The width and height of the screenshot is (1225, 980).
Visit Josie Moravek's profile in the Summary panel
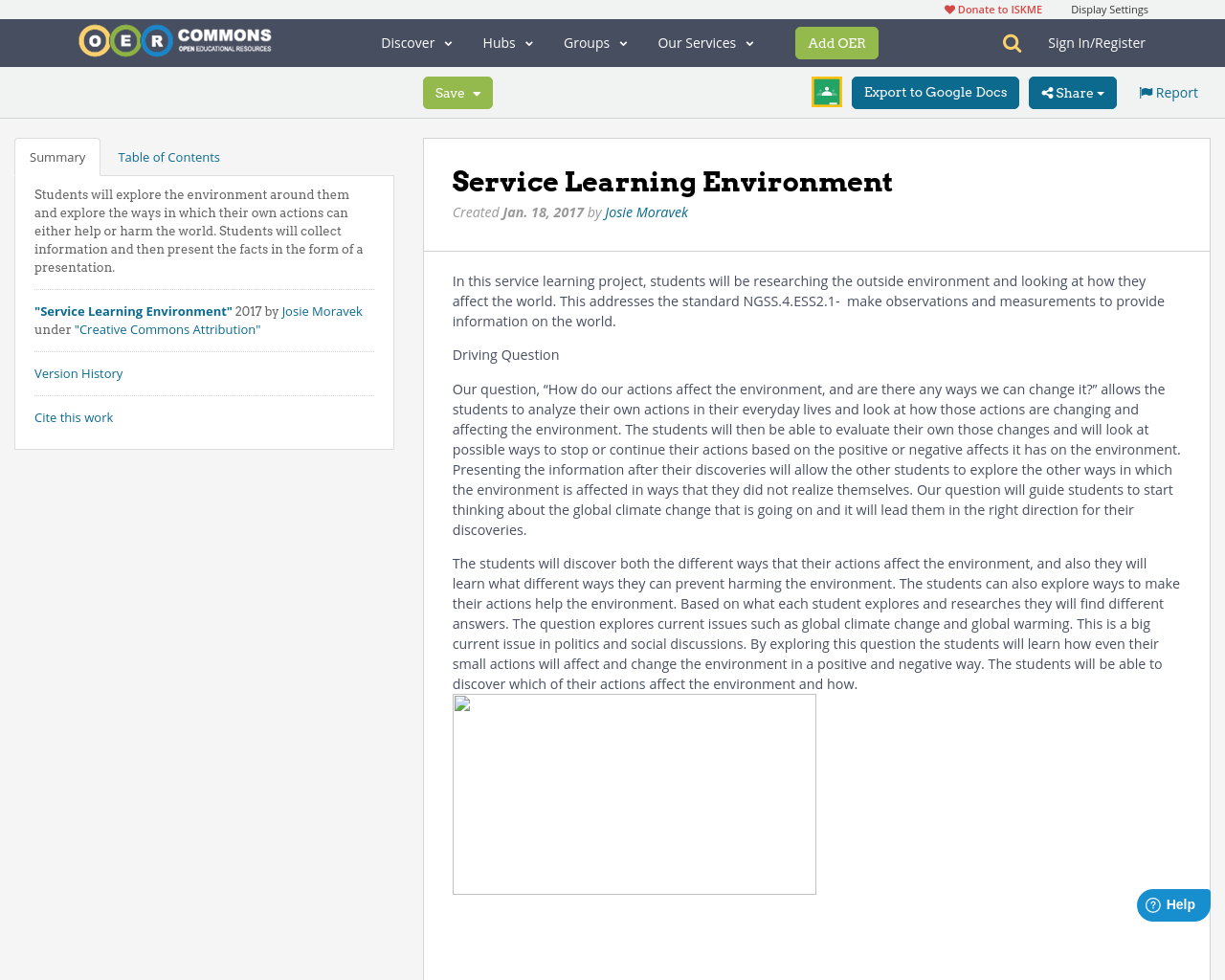(322, 311)
